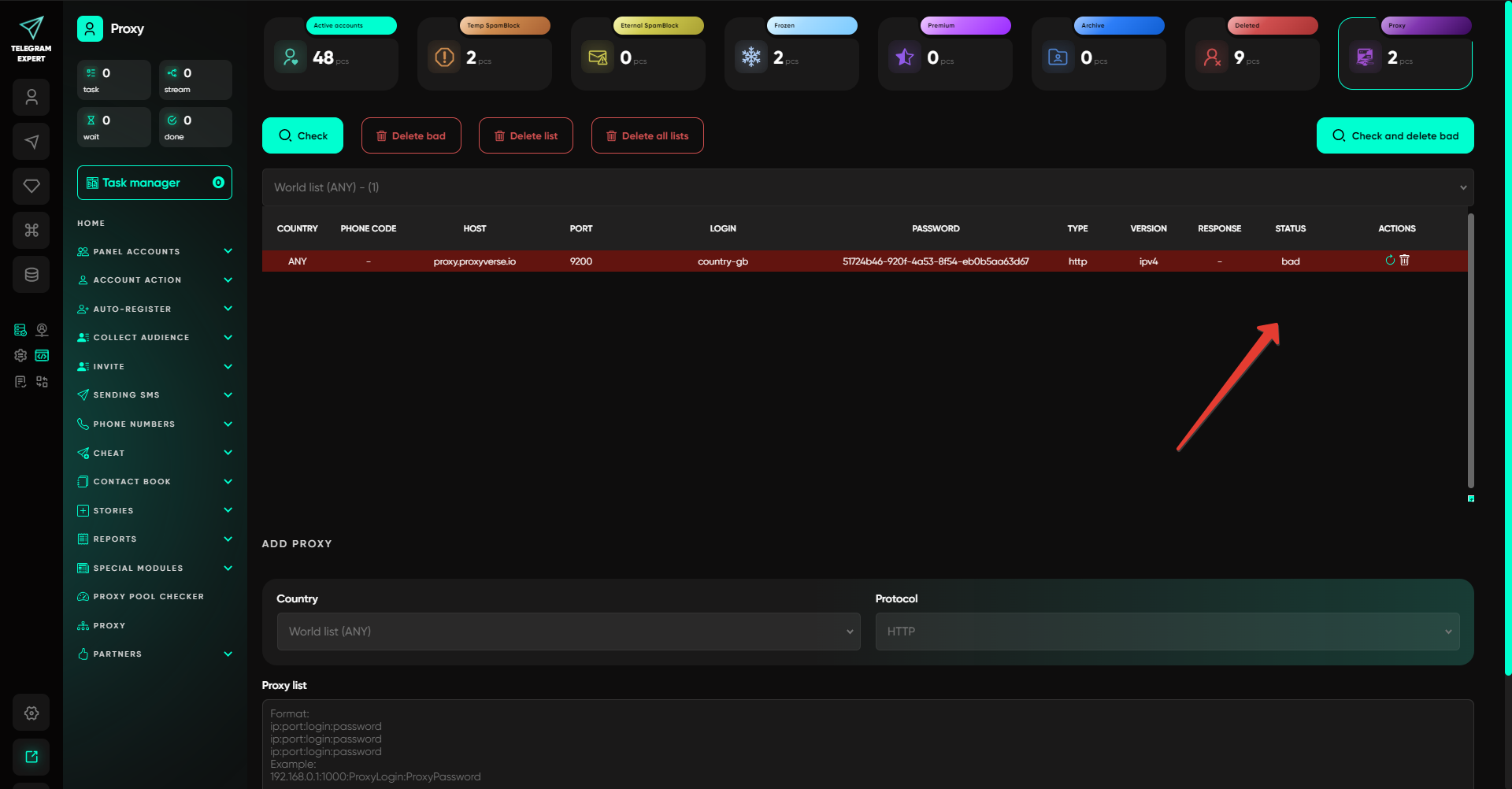The height and width of the screenshot is (789, 1512).
Task: Click the Delete all lists button
Action: point(647,135)
